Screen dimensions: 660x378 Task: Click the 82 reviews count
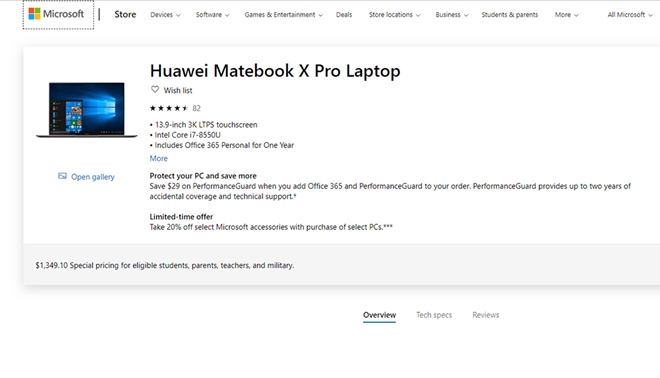point(197,108)
